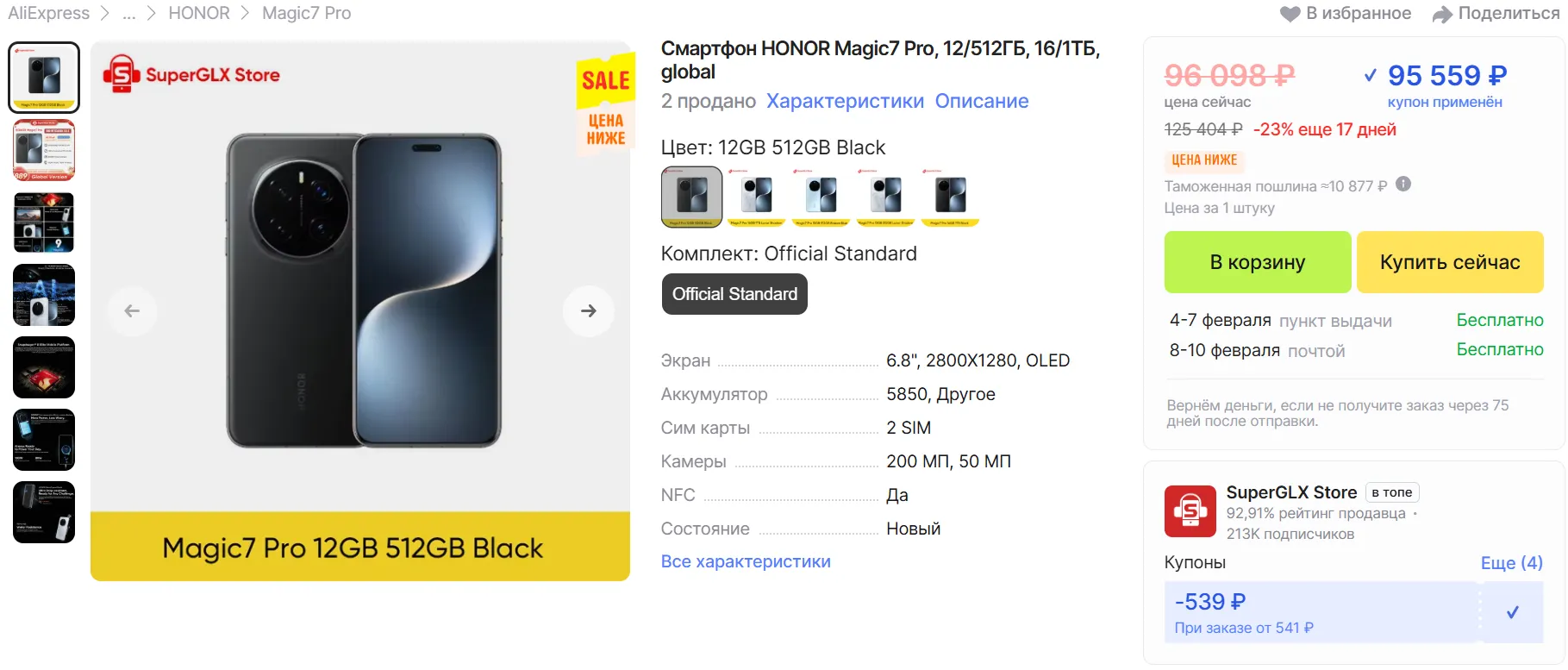Select the 12GB 512GB Black color swatch
Image resolution: width=1568 pixels, height=670 pixels.
pos(691,197)
